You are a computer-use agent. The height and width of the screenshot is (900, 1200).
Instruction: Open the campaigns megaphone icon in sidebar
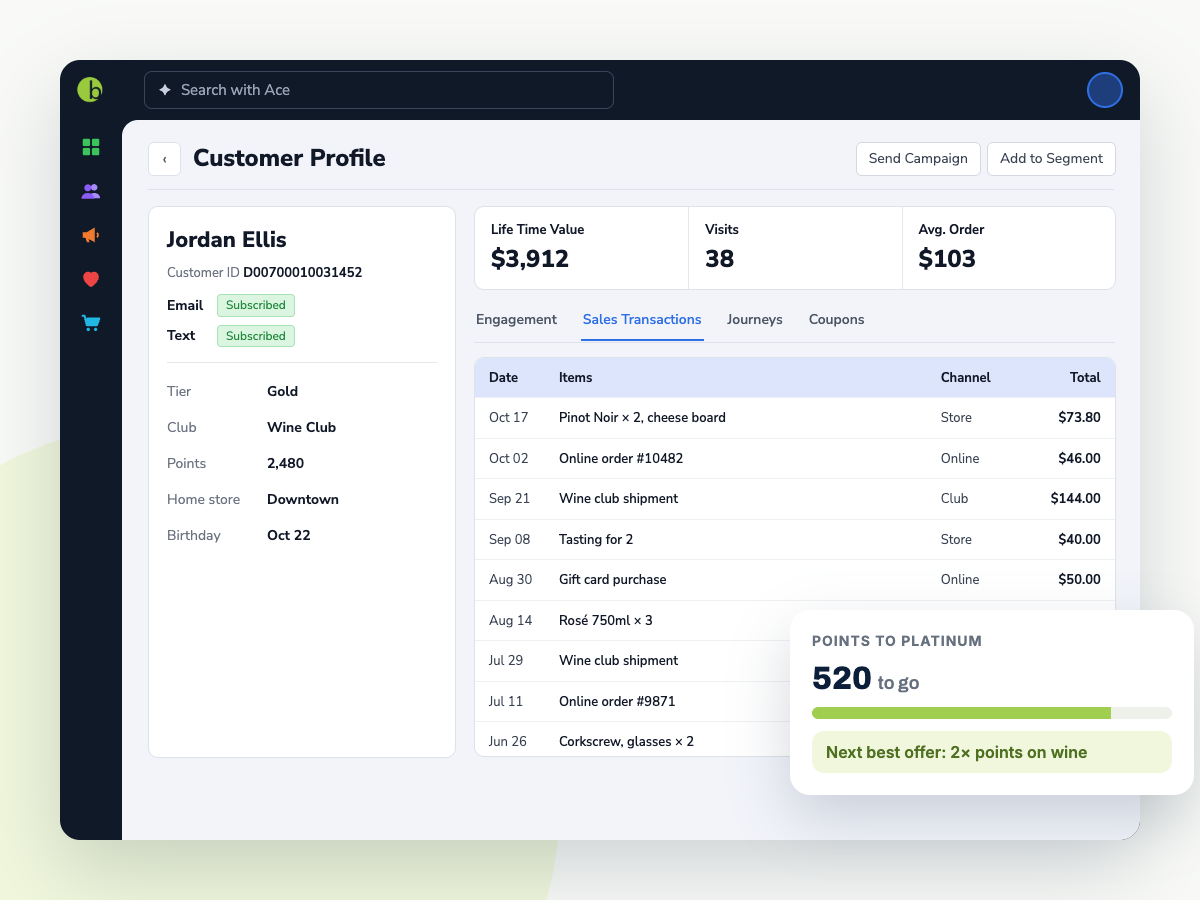point(91,235)
